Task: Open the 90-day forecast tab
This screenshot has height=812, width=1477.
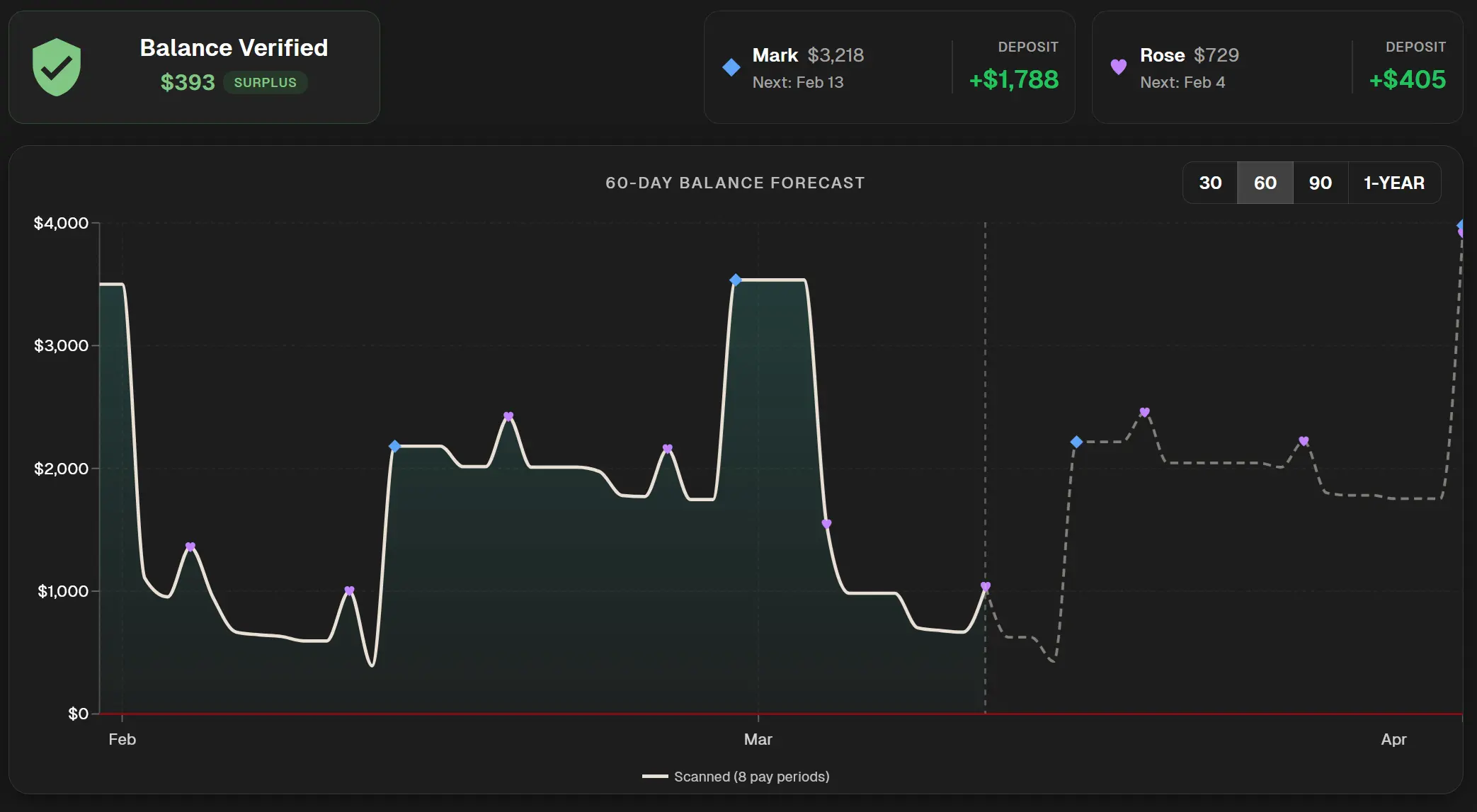Action: coord(1320,183)
